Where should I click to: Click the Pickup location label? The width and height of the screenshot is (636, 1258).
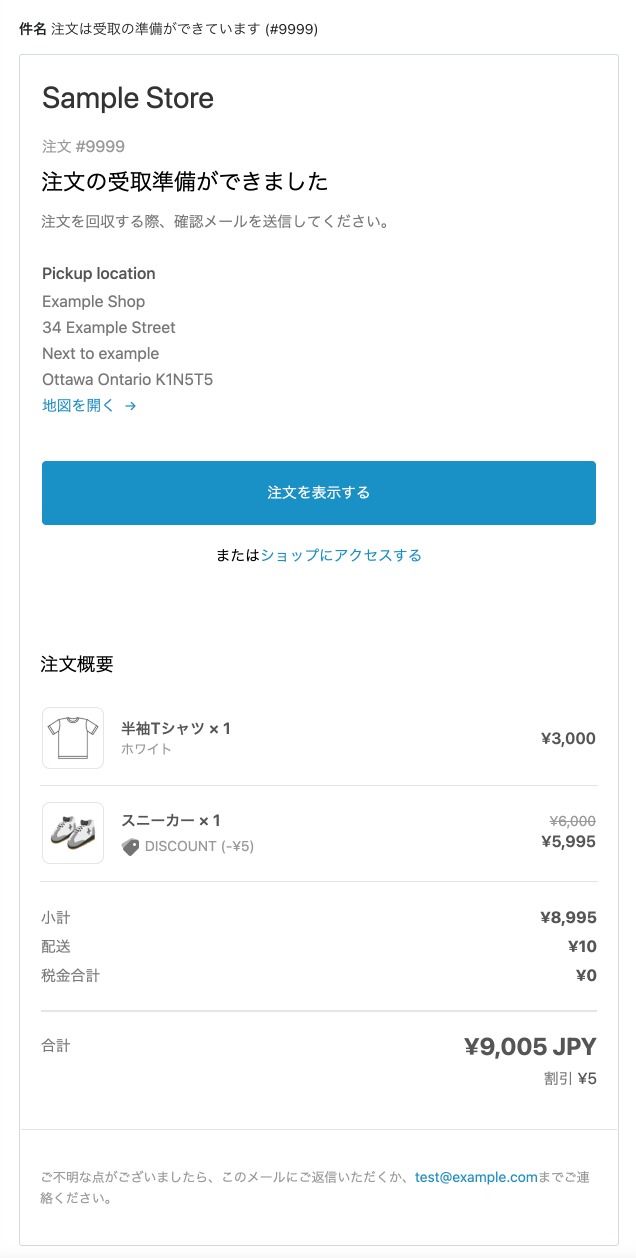(x=98, y=273)
